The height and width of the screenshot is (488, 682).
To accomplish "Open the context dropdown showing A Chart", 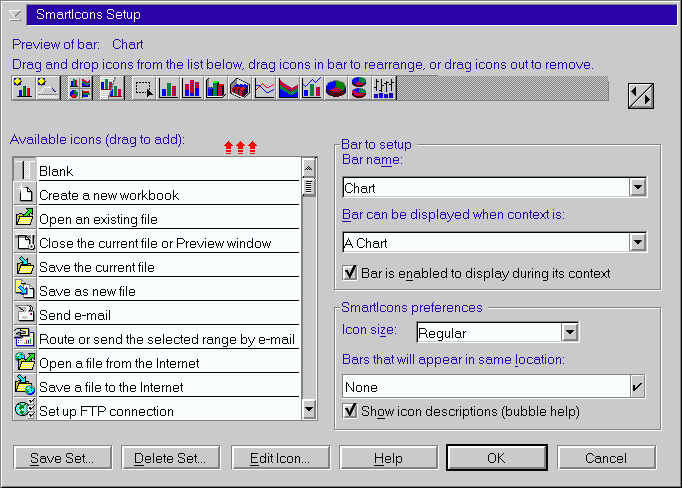I will (638, 243).
